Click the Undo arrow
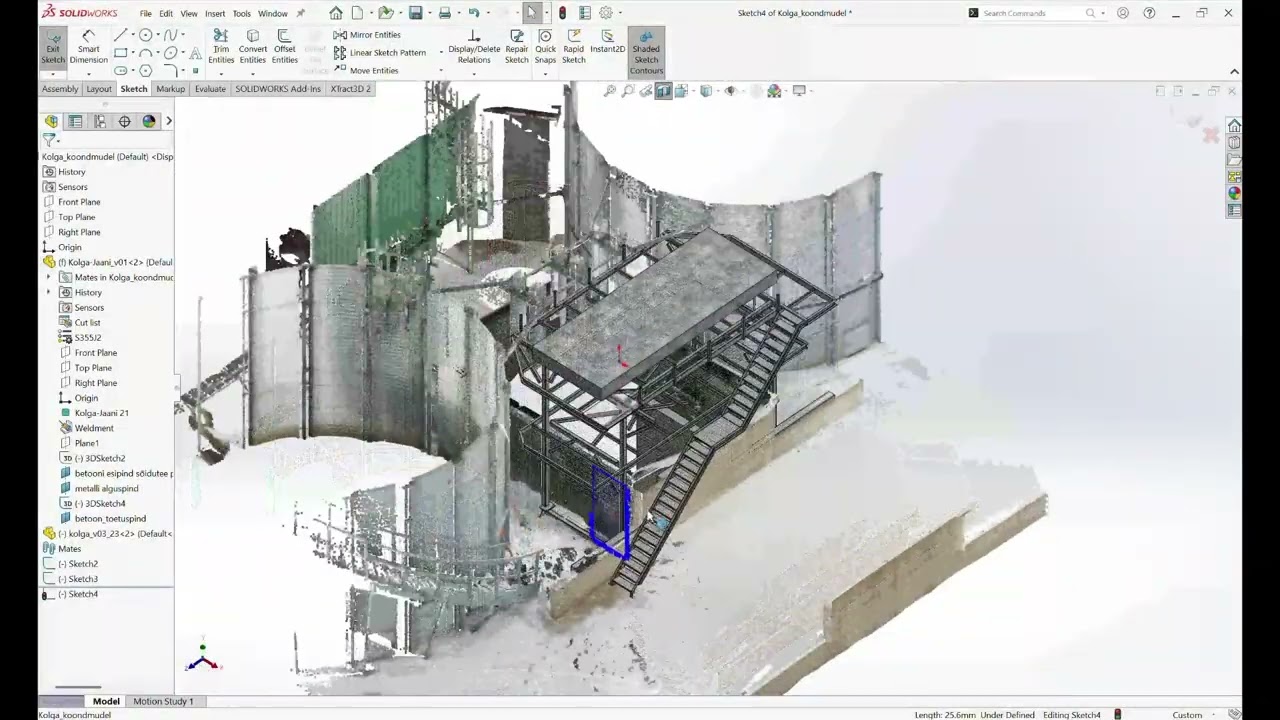The image size is (1280, 720). [474, 13]
